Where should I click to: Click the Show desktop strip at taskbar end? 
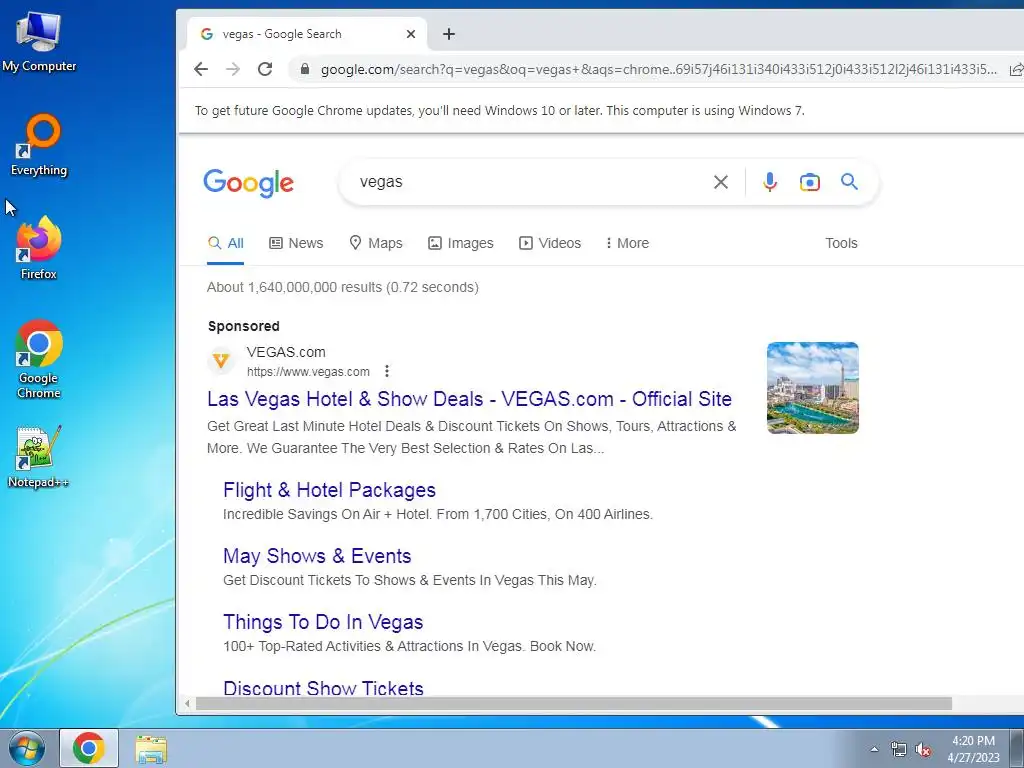1018,748
